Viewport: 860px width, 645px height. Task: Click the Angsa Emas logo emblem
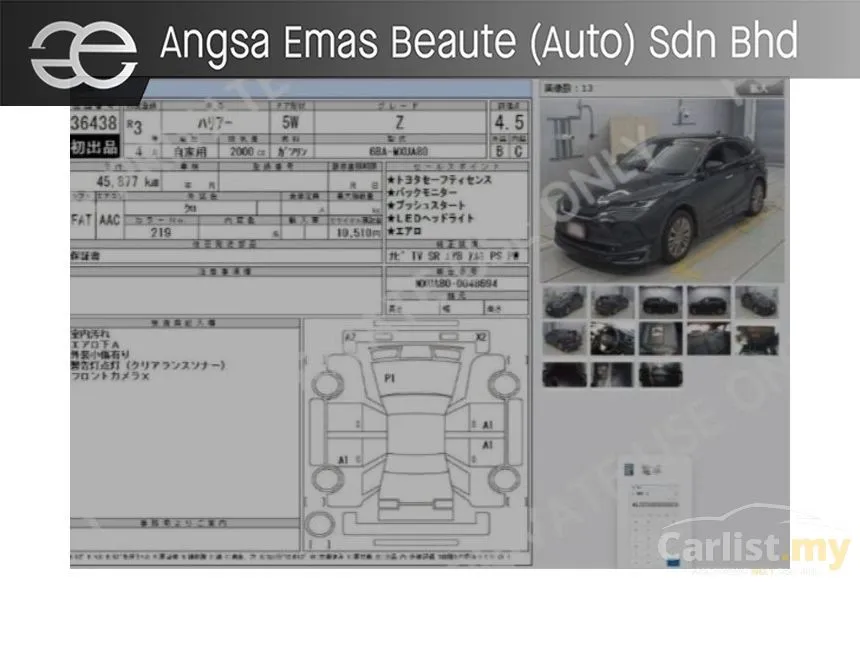pyautogui.click(x=83, y=54)
